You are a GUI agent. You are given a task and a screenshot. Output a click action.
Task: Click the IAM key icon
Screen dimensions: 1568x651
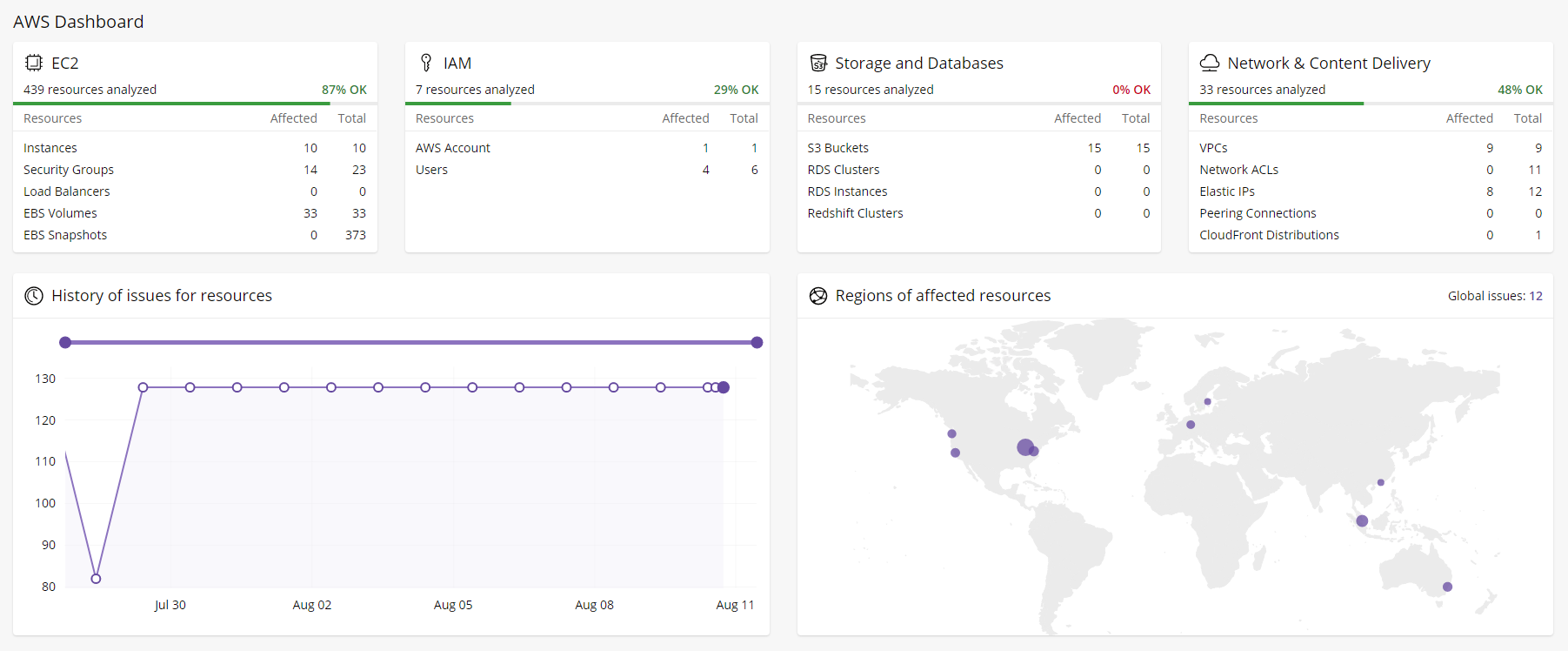(426, 63)
